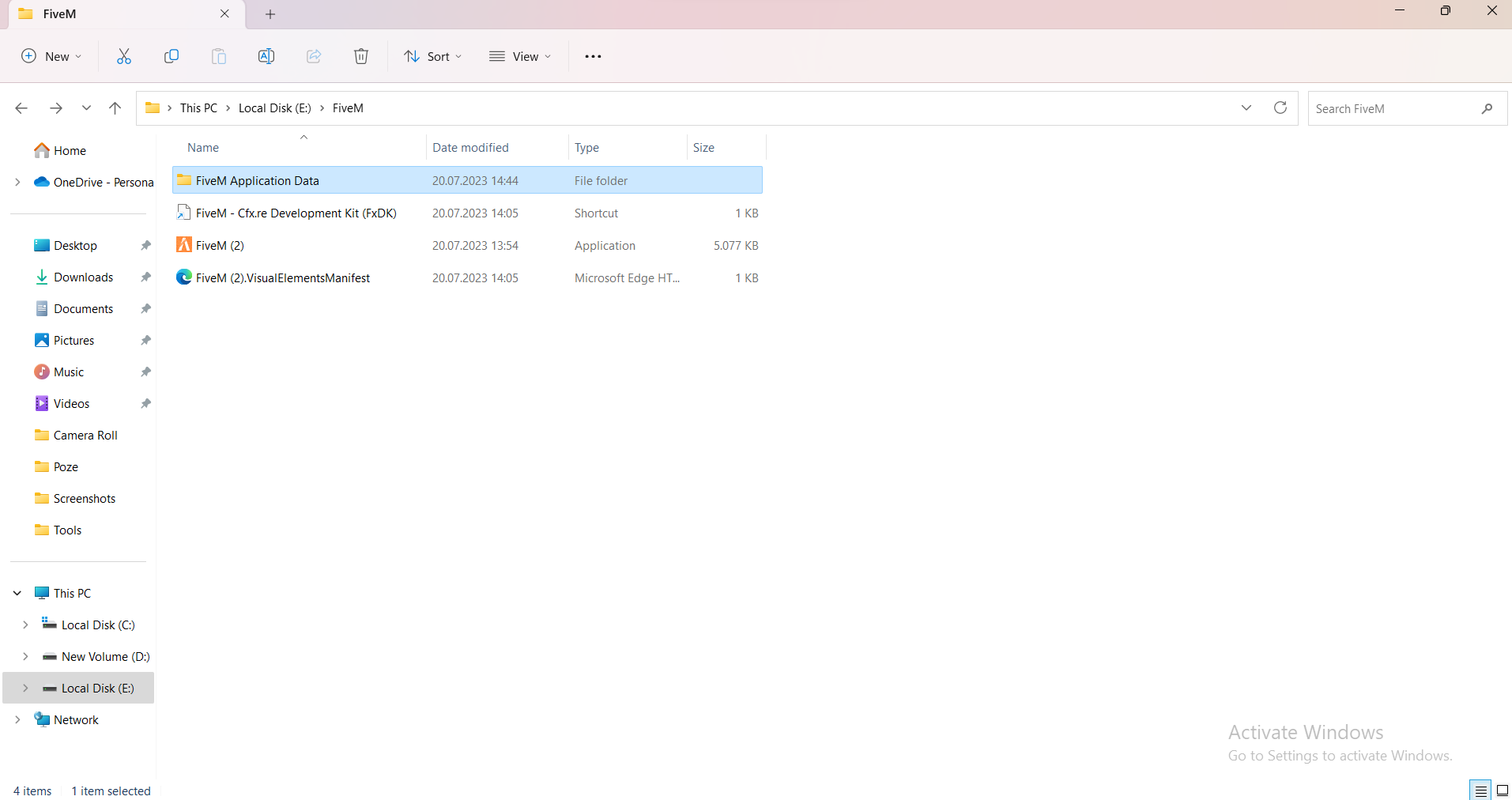Click the 5.077 KB size cell
Image resolution: width=1512 pixels, height=800 pixels.
(736, 245)
